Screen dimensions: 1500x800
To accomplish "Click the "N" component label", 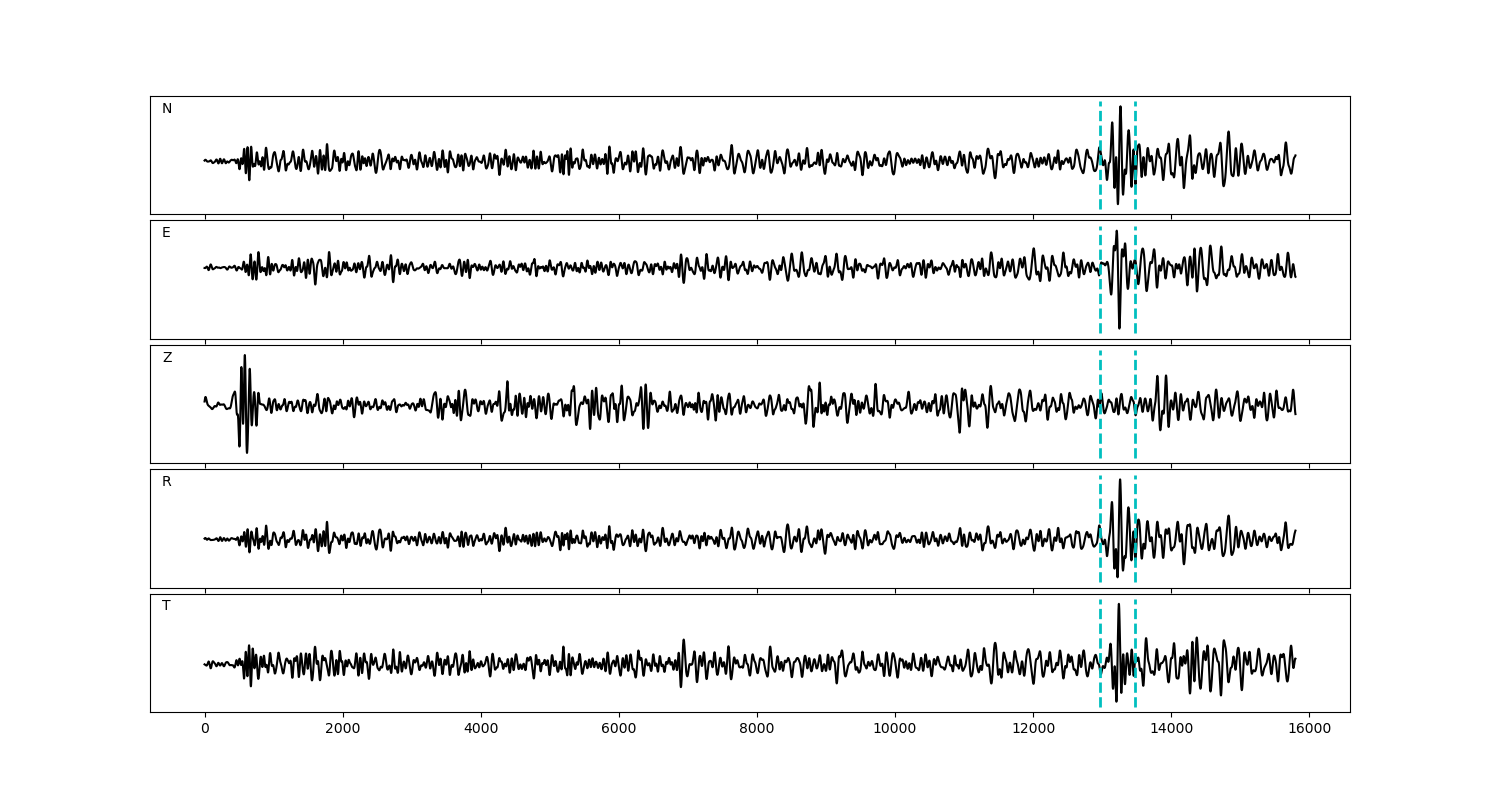I will tap(167, 109).
